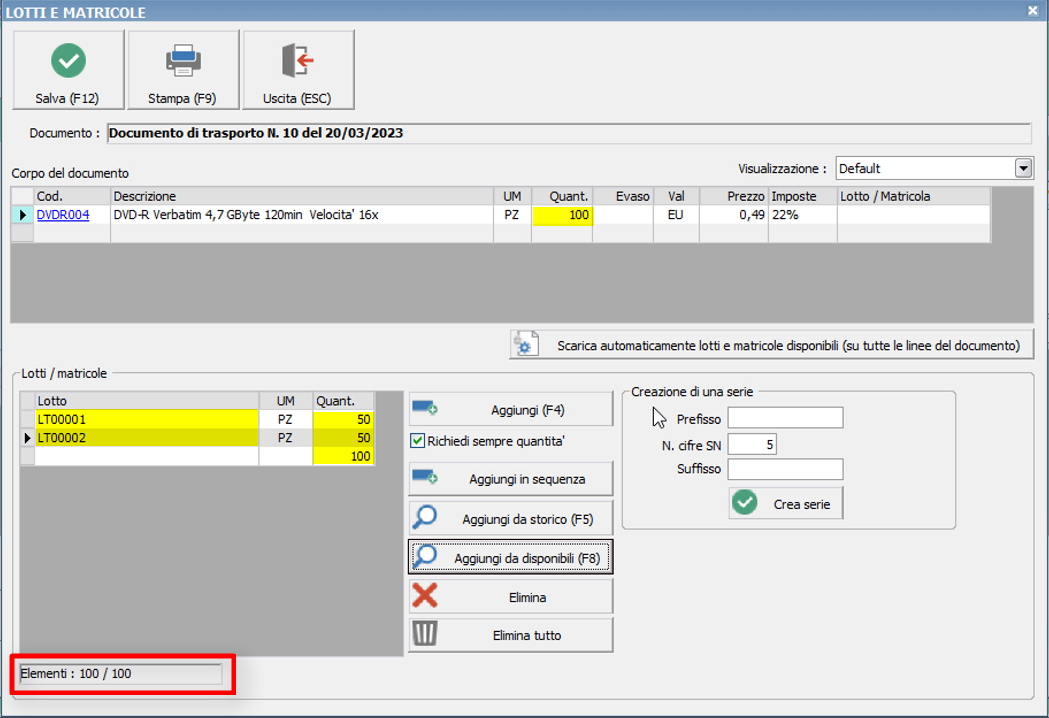The height and width of the screenshot is (718, 1049).
Task: Close the Lotti e Matricole window
Action: tap(1032, 11)
